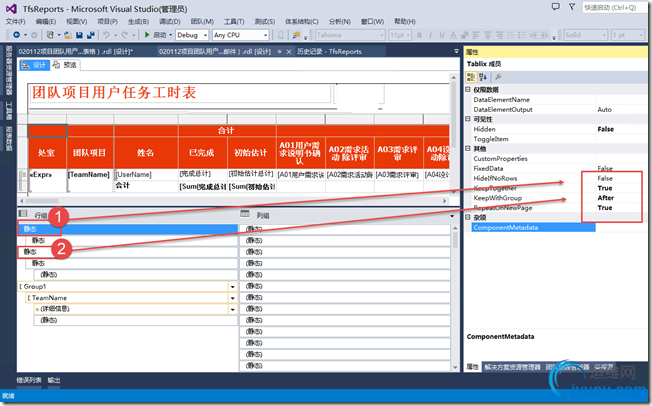
Task: Pin the active document tab
Action: click(279, 52)
